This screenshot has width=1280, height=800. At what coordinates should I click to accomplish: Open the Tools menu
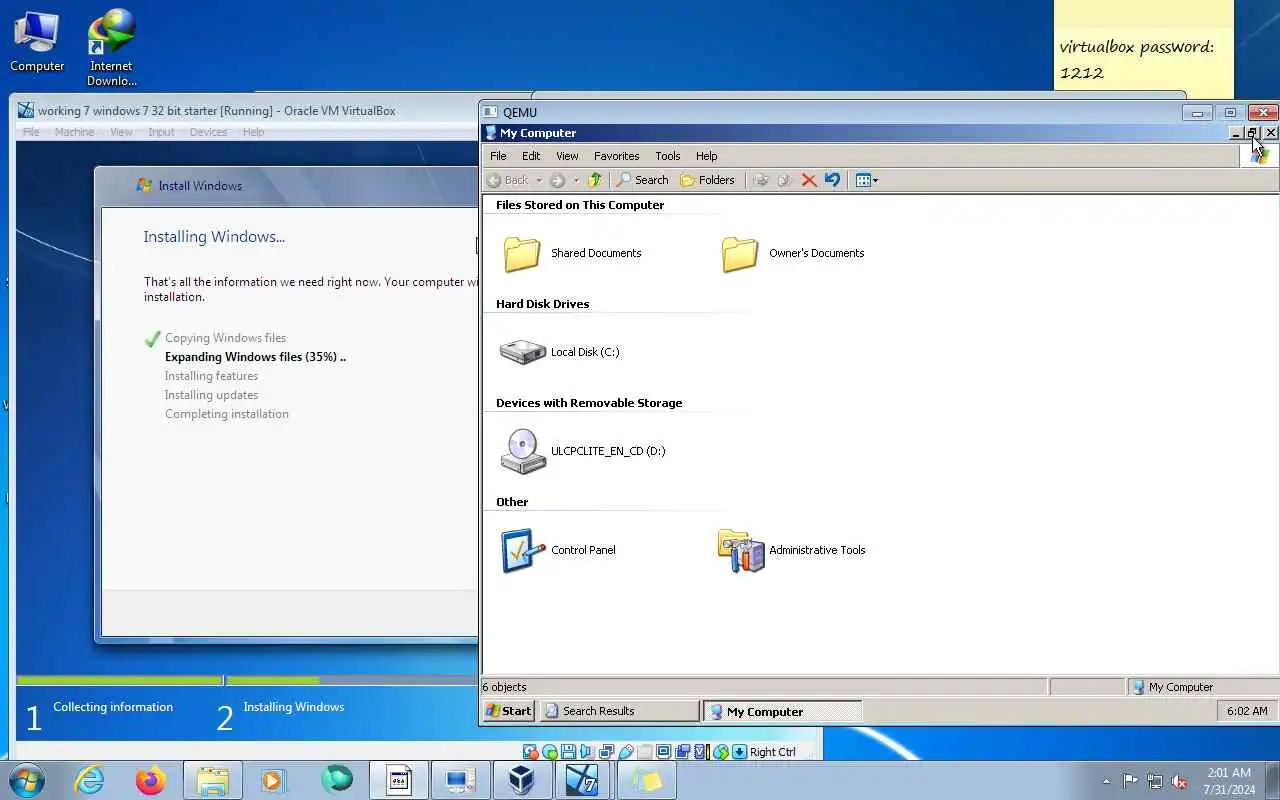coord(668,156)
